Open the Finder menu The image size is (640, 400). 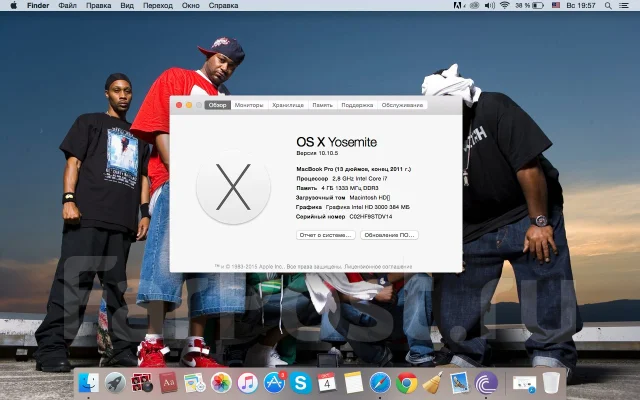pyautogui.click(x=38, y=5)
